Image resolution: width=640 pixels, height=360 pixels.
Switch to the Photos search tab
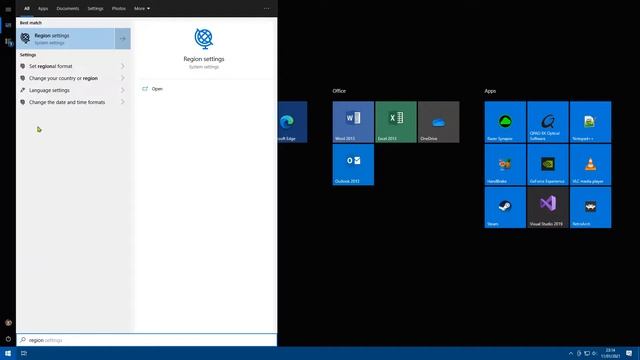(x=119, y=9)
